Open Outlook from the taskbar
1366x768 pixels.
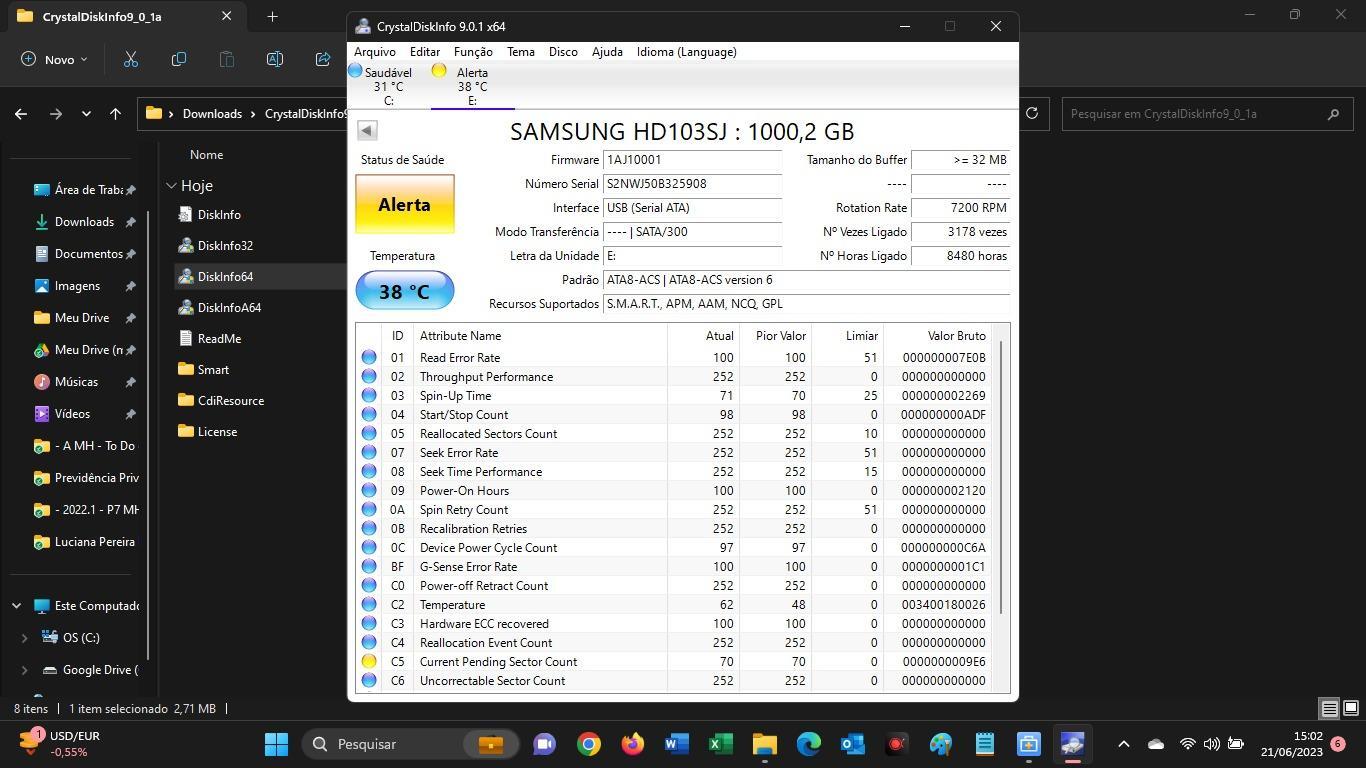click(853, 744)
